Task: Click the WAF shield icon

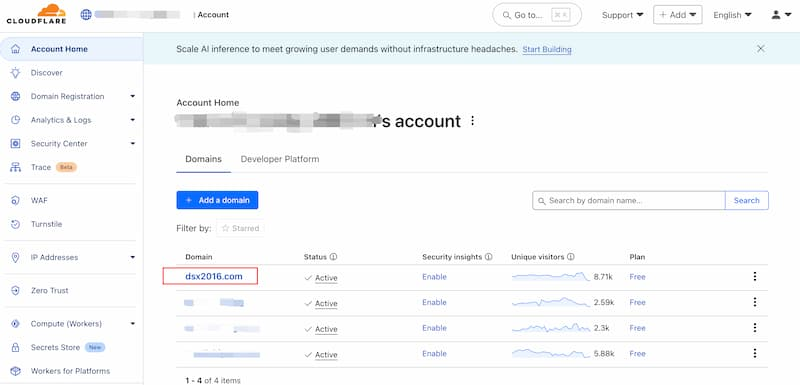Action: click(15, 200)
